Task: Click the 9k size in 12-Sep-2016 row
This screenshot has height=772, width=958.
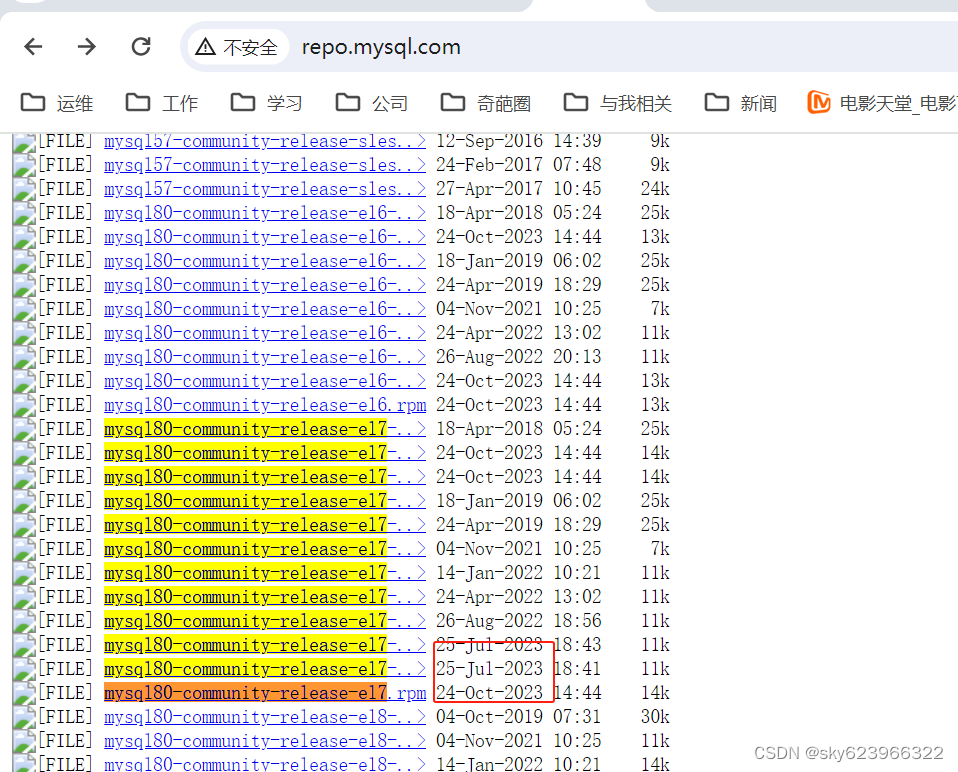Action: (x=660, y=142)
